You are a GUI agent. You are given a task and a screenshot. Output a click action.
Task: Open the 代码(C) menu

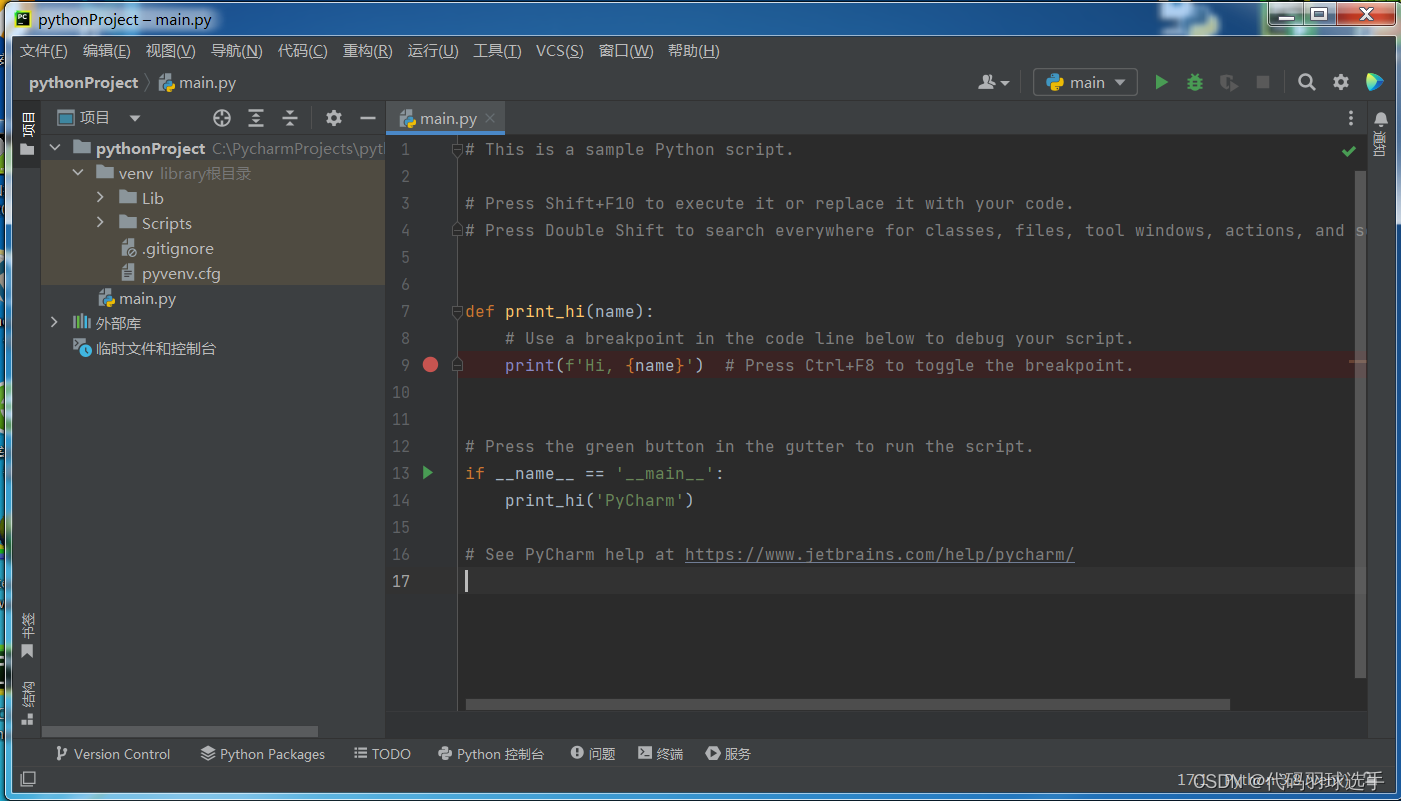[302, 51]
